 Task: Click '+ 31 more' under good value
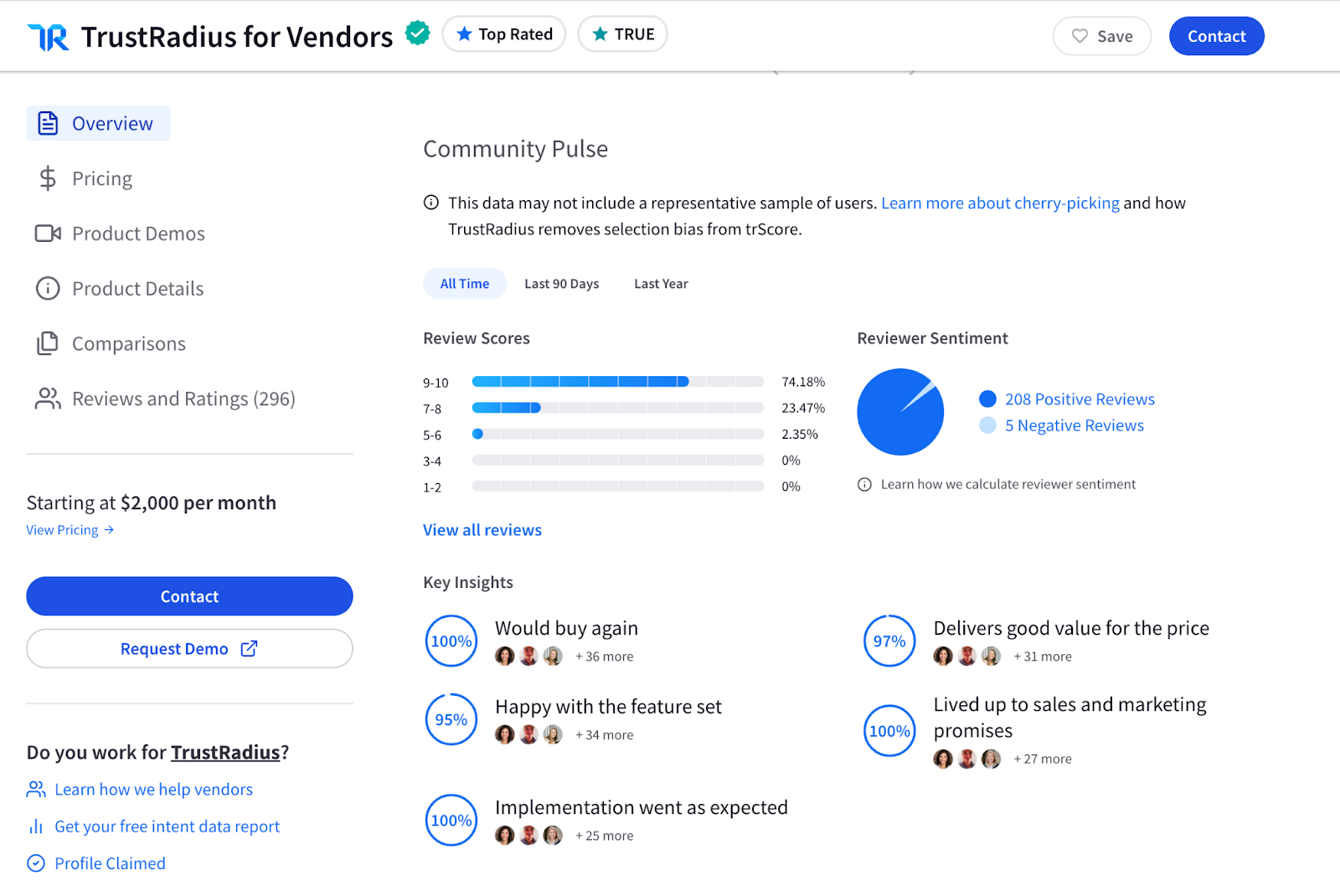tap(1043, 657)
